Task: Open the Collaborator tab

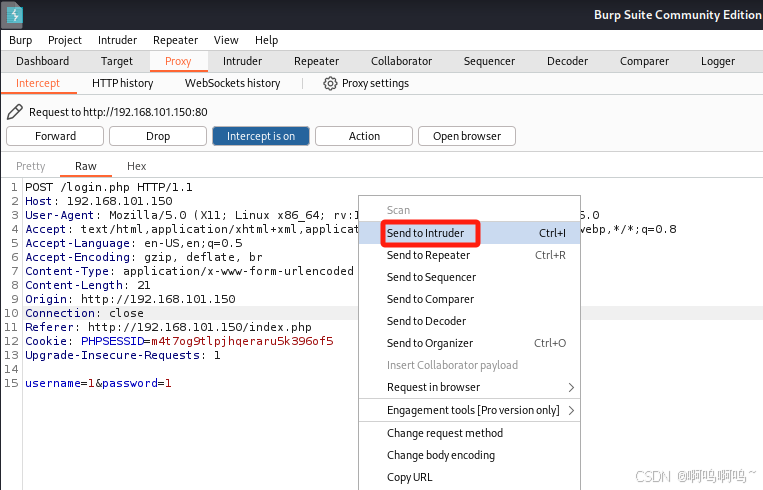Action: pyautogui.click(x=401, y=61)
